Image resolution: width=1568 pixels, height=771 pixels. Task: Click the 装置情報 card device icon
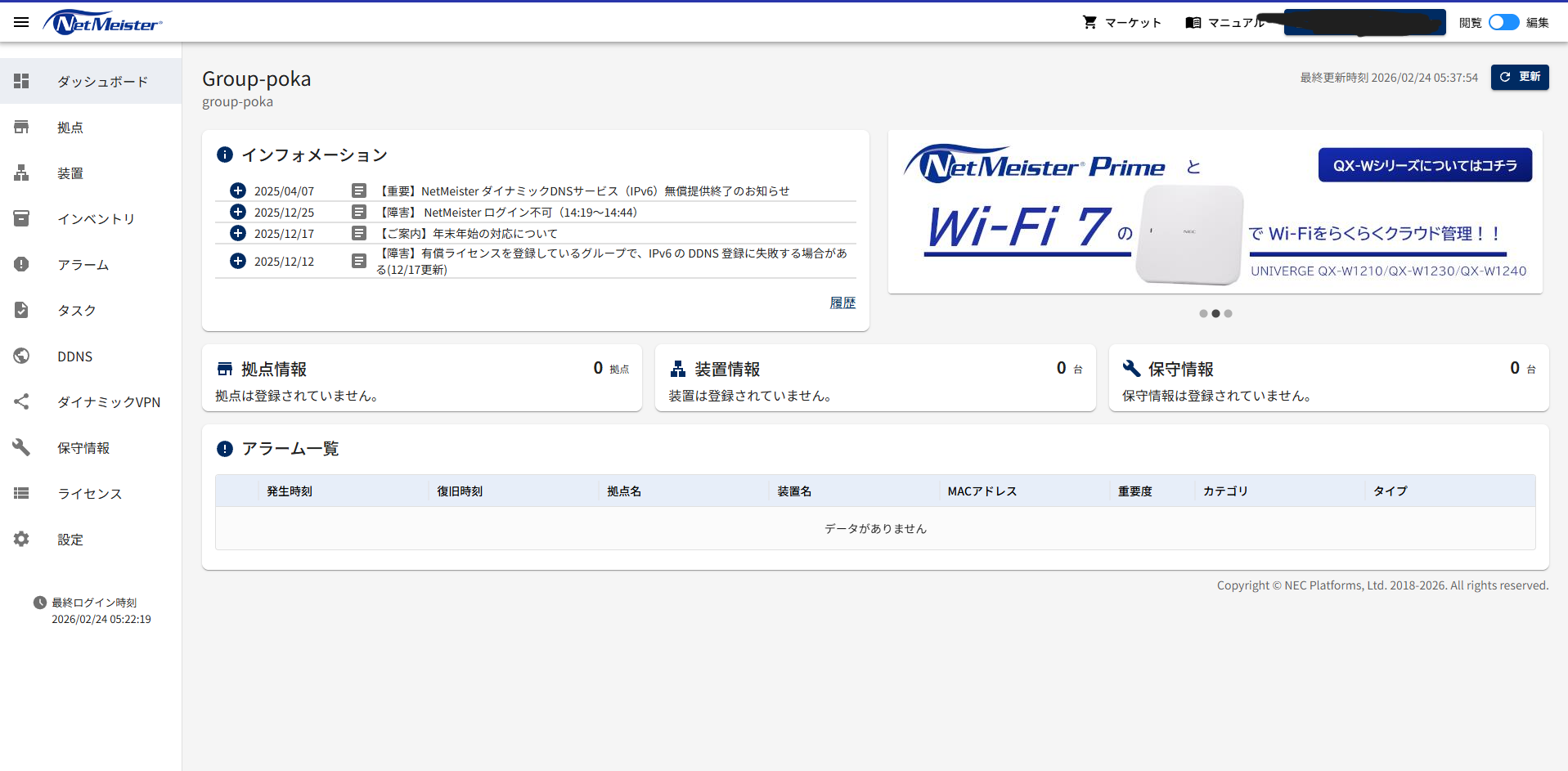678,369
